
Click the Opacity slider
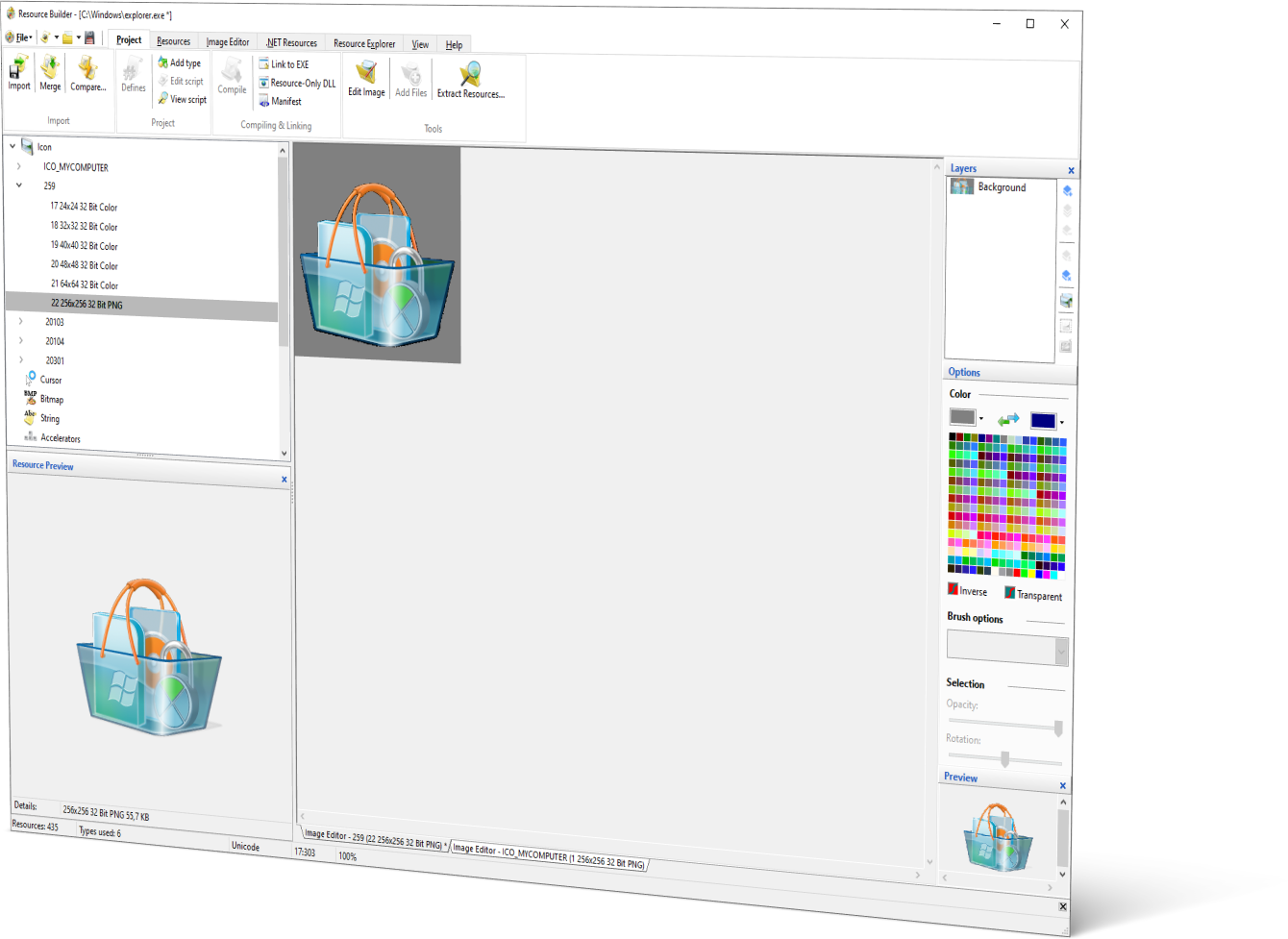pos(1005,725)
